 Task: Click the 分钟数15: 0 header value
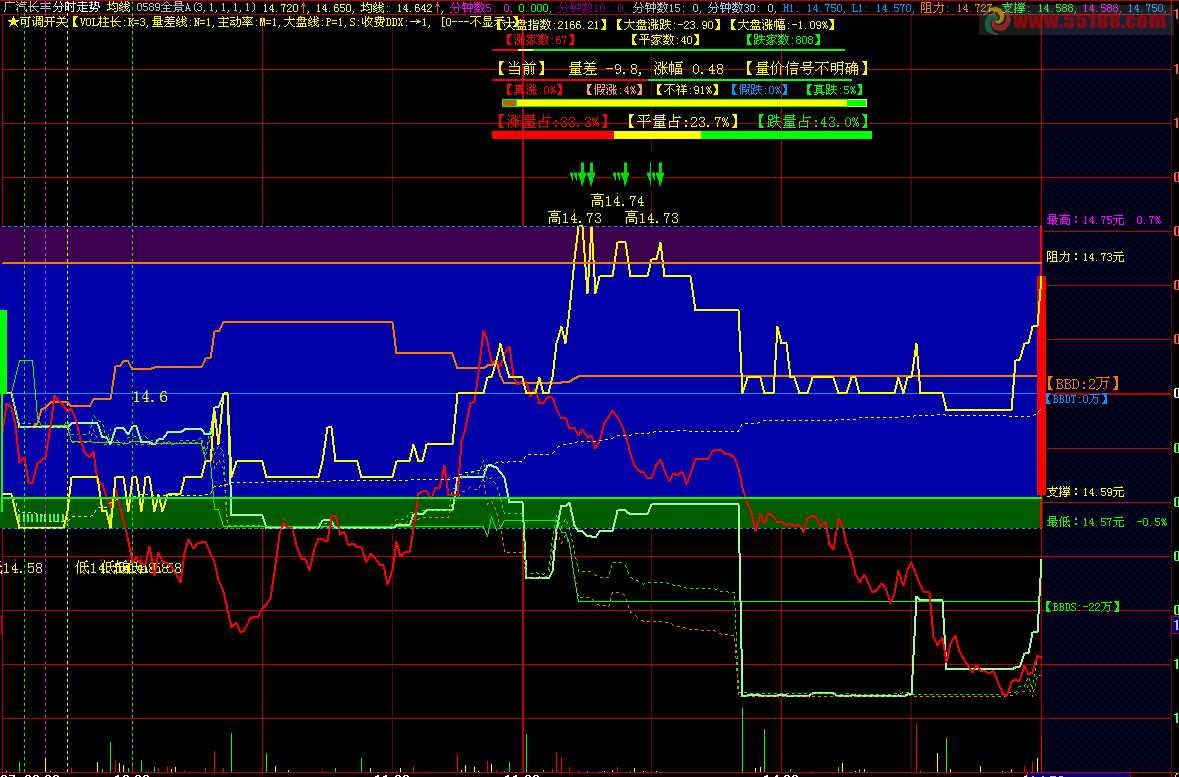coord(666,8)
